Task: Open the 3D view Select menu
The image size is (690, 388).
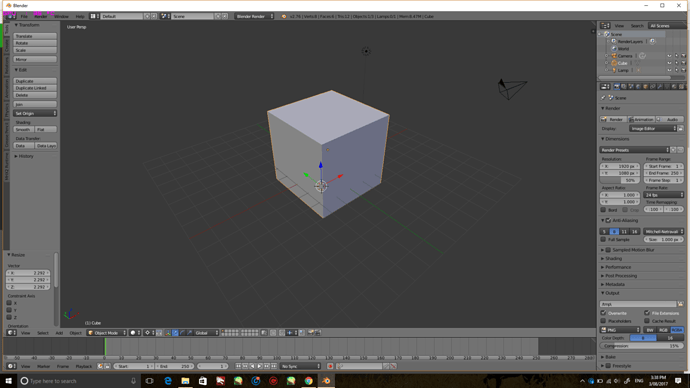Action: tap(43, 333)
